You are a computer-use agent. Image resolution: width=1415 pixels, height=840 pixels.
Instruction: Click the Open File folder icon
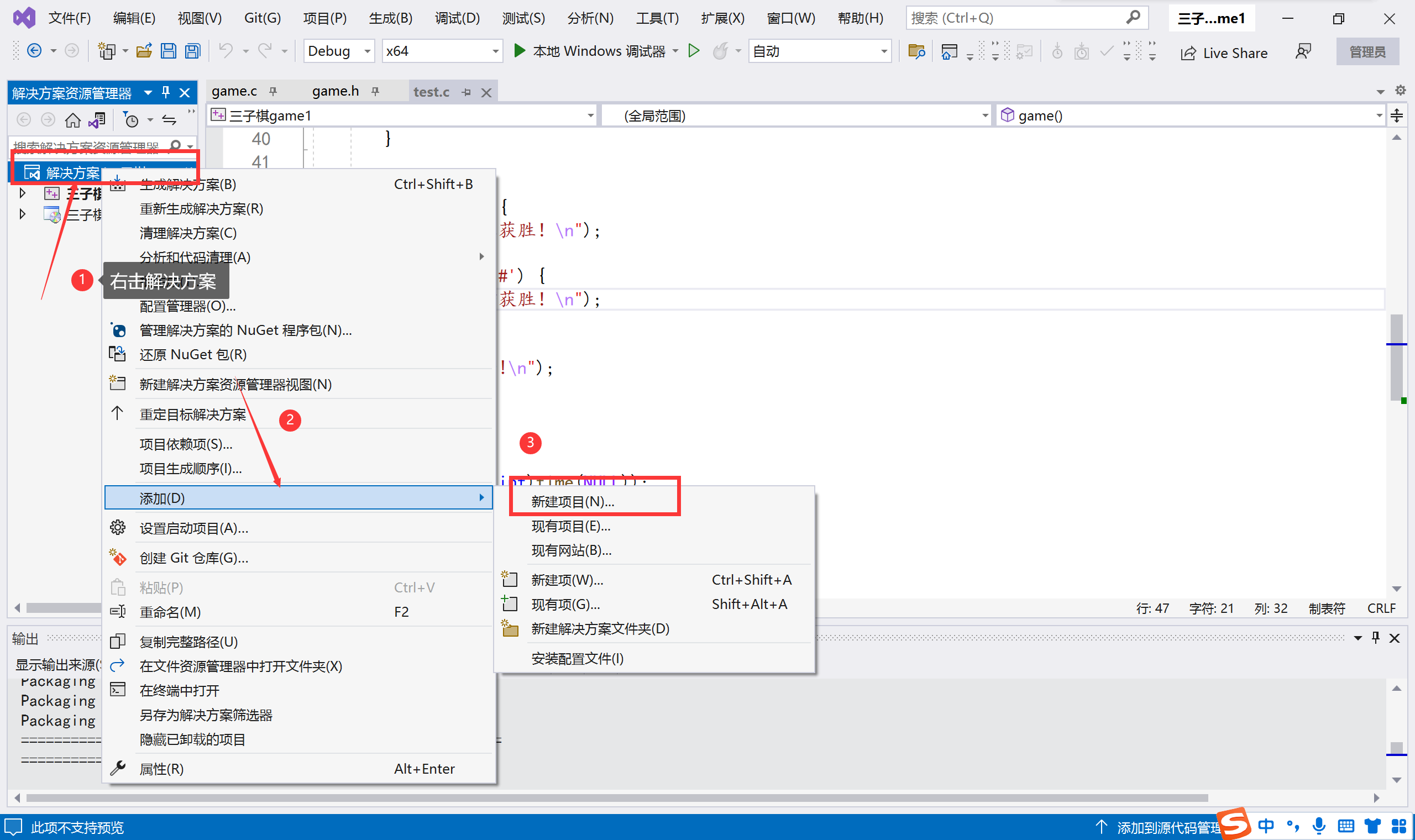click(x=144, y=51)
